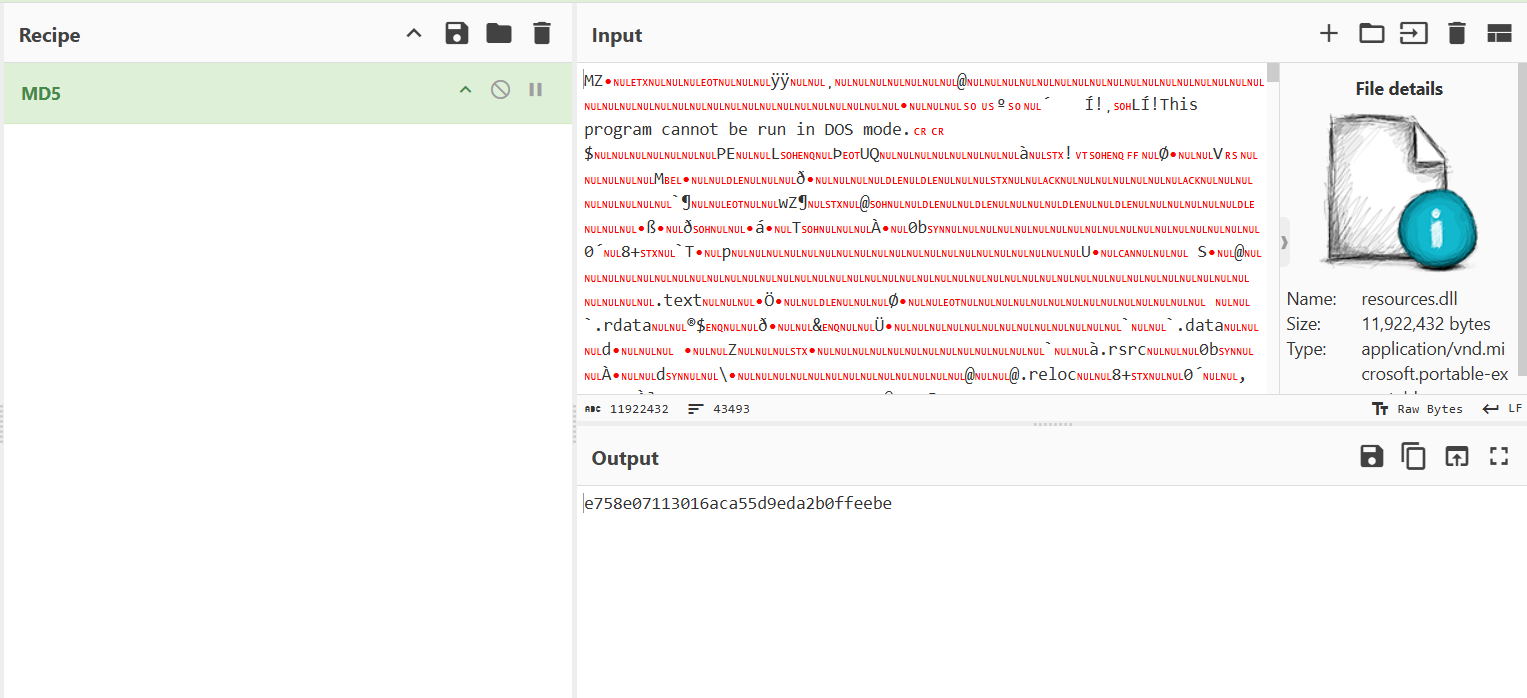This screenshot has height=698, width=1527.
Task: Select the MD5 hash output text
Action: 738,503
